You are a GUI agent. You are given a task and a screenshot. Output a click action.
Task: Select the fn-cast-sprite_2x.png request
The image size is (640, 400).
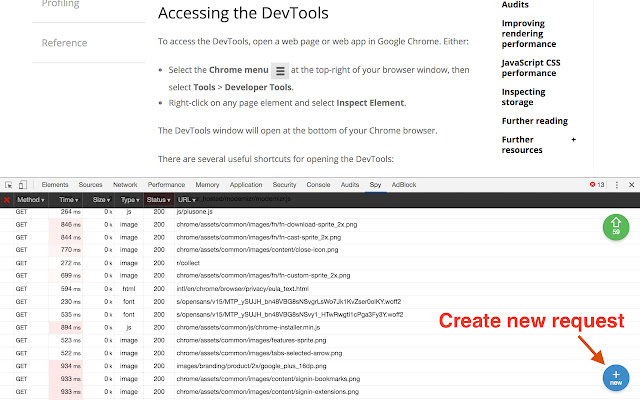tap(320, 237)
